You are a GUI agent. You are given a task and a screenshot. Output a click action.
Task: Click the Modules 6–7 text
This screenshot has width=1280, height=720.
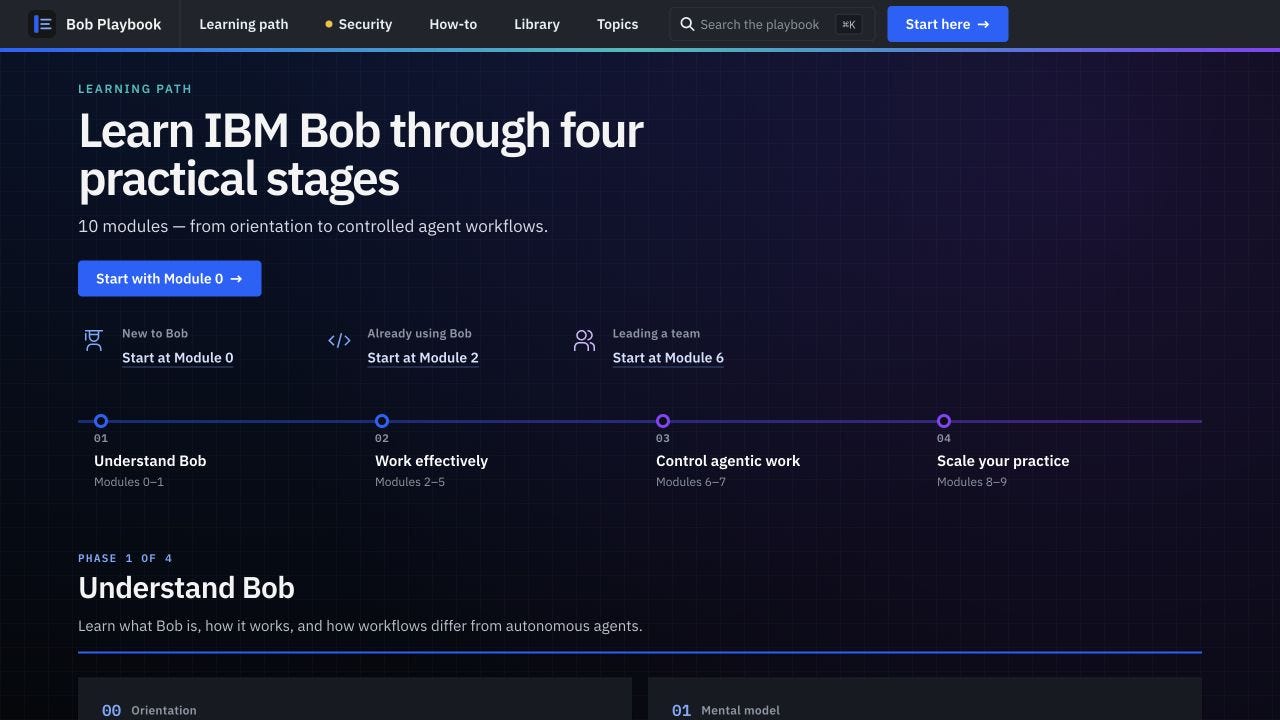click(x=691, y=482)
